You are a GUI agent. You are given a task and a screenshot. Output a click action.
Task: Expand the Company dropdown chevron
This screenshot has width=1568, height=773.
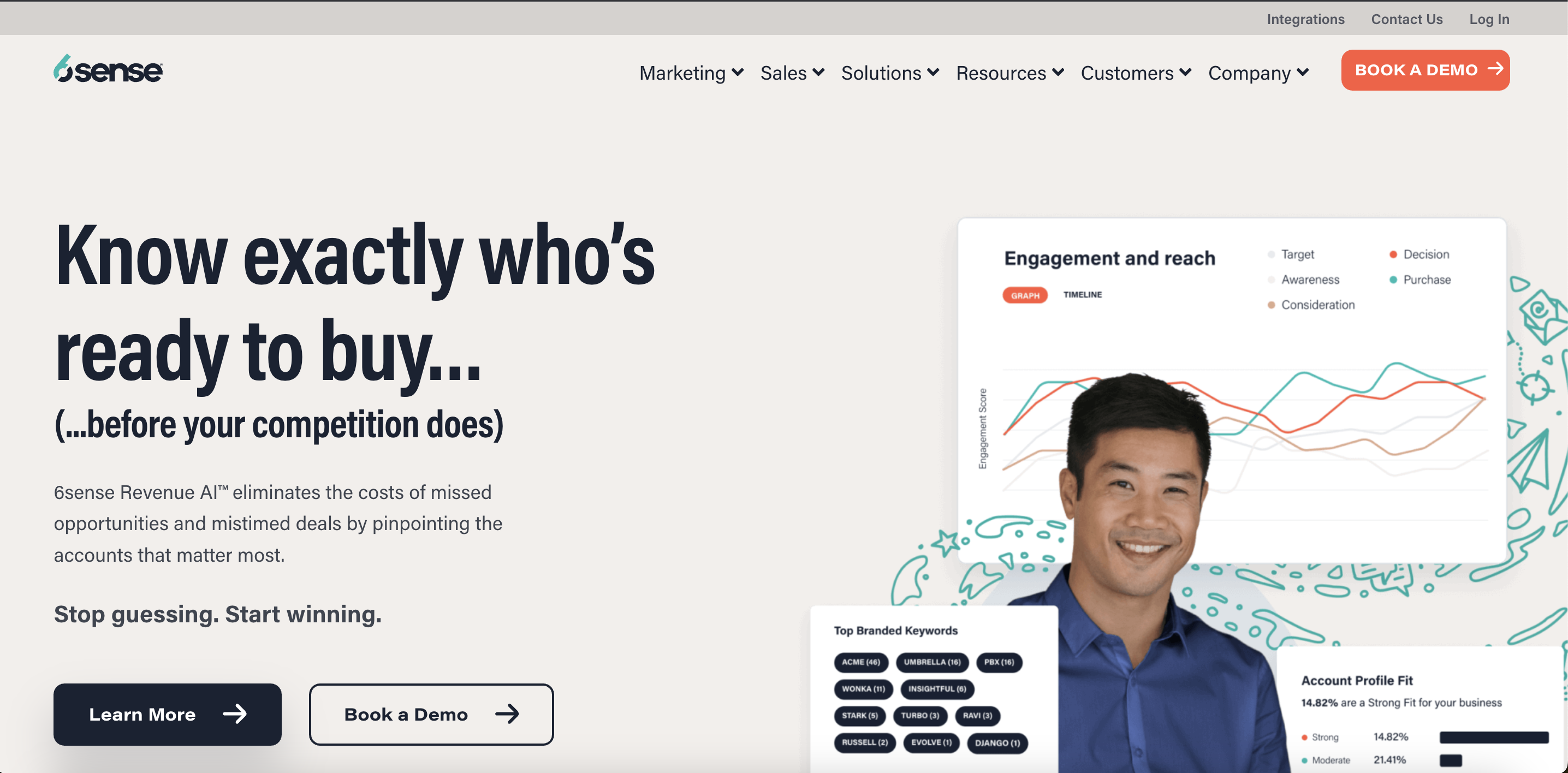click(1303, 73)
